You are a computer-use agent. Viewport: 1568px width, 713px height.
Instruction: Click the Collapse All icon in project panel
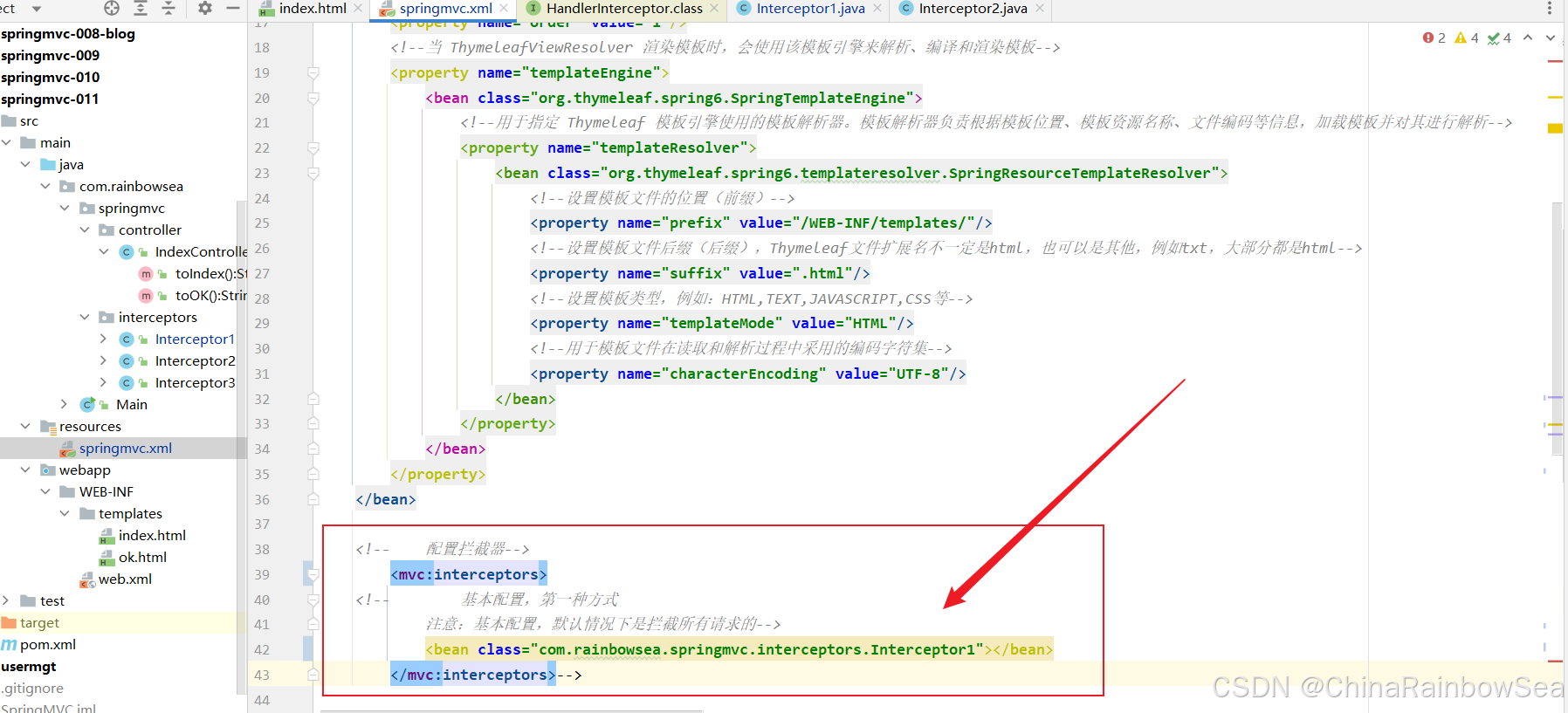point(168,8)
